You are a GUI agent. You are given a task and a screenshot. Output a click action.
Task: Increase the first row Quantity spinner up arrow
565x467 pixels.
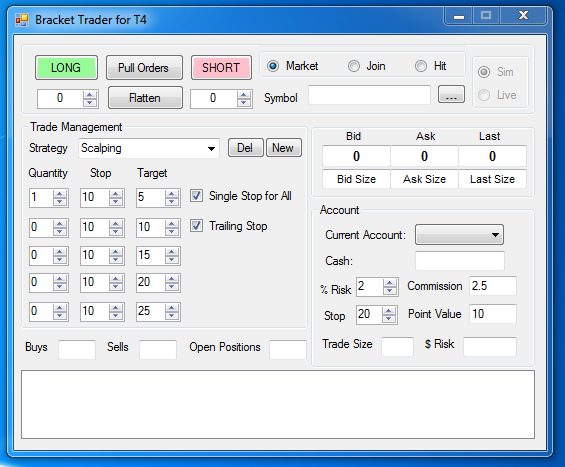click(60, 194)
